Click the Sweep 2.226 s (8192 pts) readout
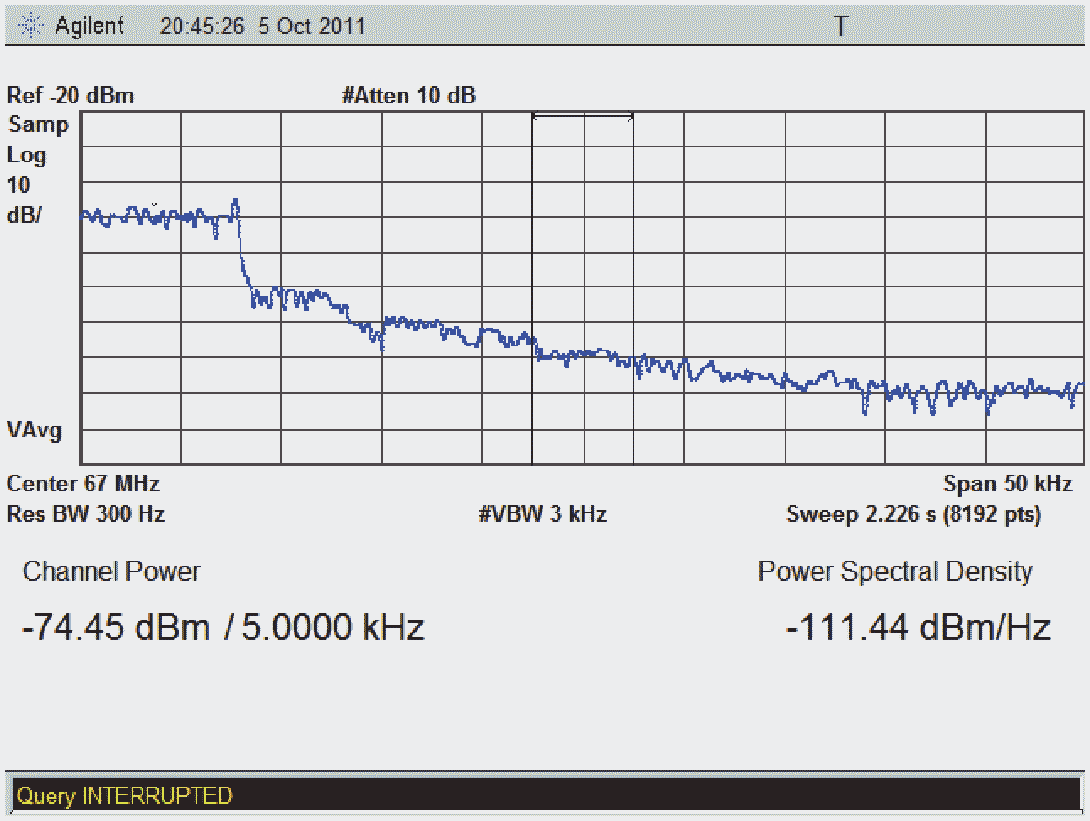This screenshot has width=1090, height=821. click(913, 514)
